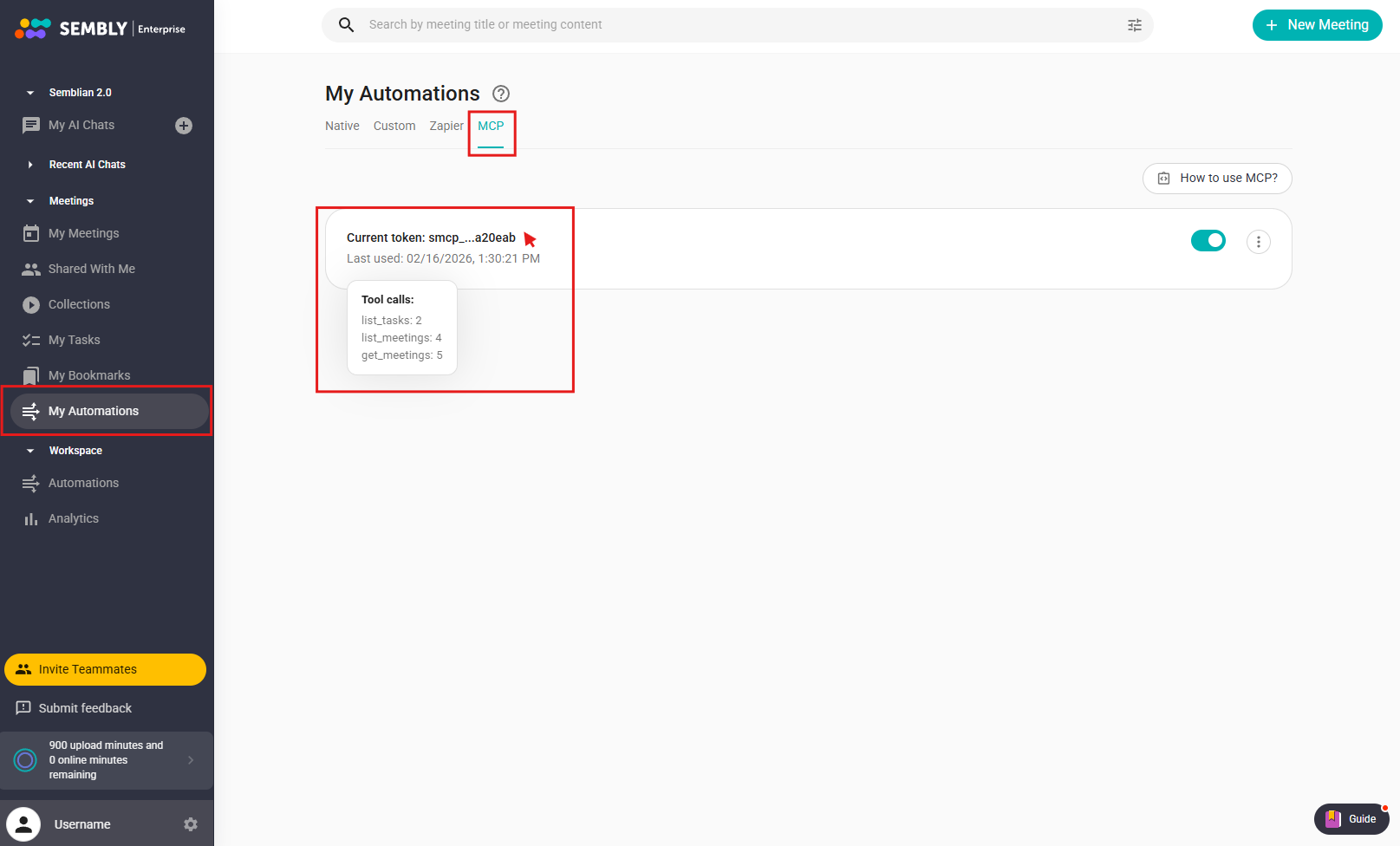
Task: Collapse the Workspace section
Action: pyautogui.click(x=30, y=451)
